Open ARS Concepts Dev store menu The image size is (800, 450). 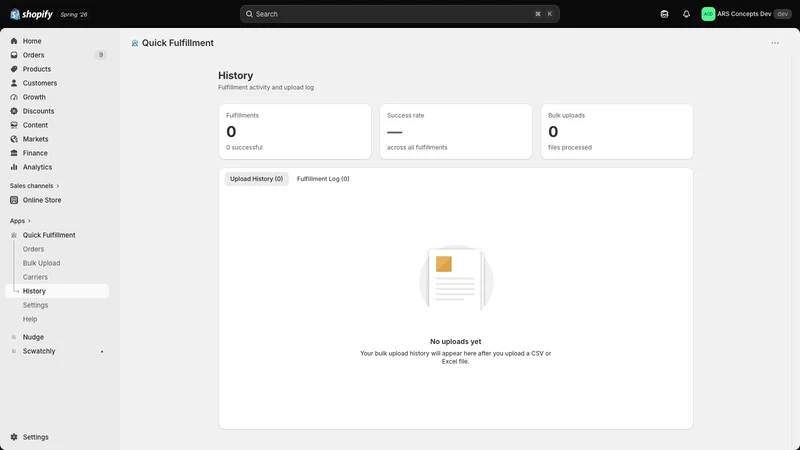(x=746, y=14)
